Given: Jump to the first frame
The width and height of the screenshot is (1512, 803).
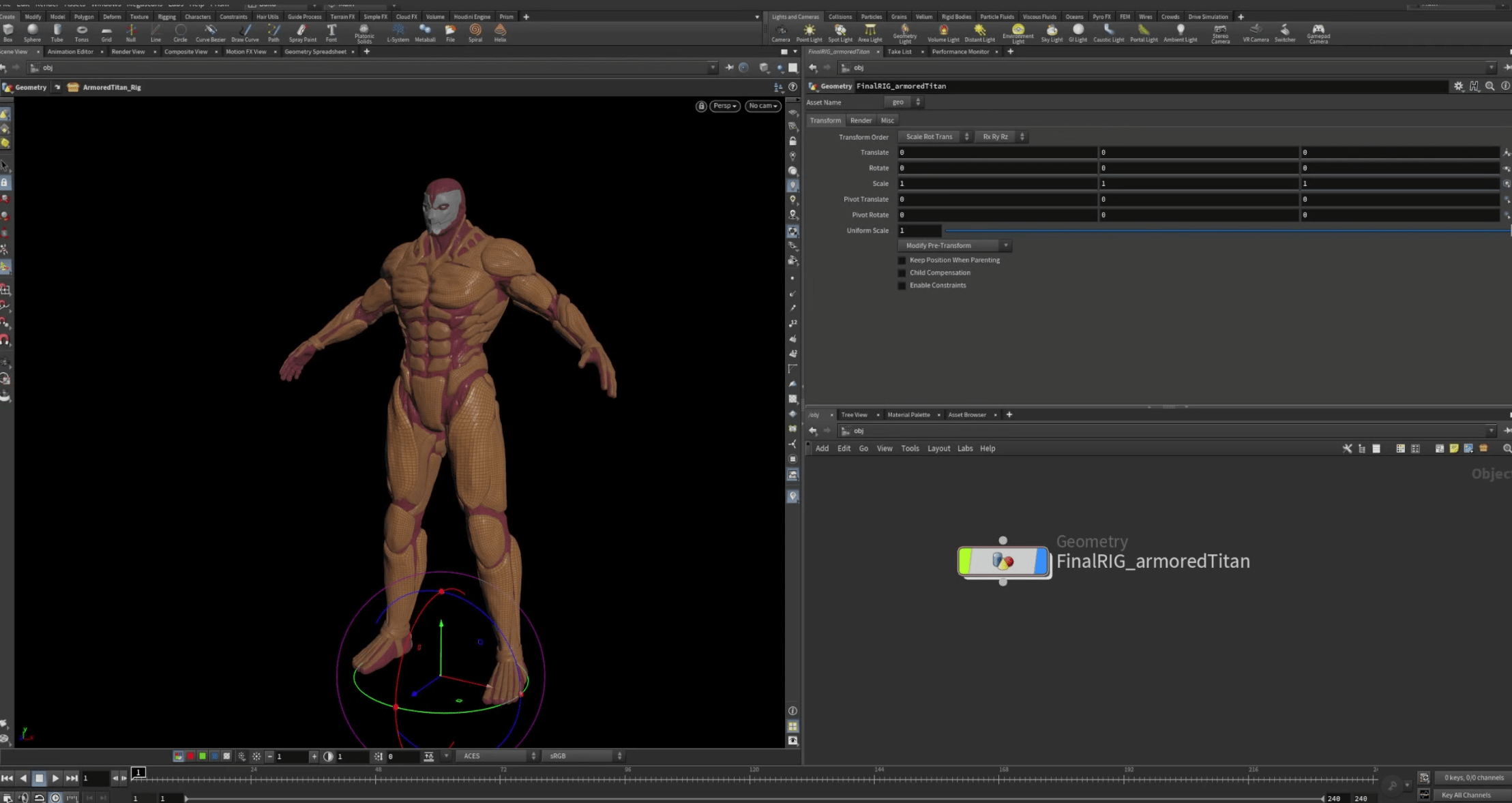Looking at the screenshot, I should coord(7,778).
